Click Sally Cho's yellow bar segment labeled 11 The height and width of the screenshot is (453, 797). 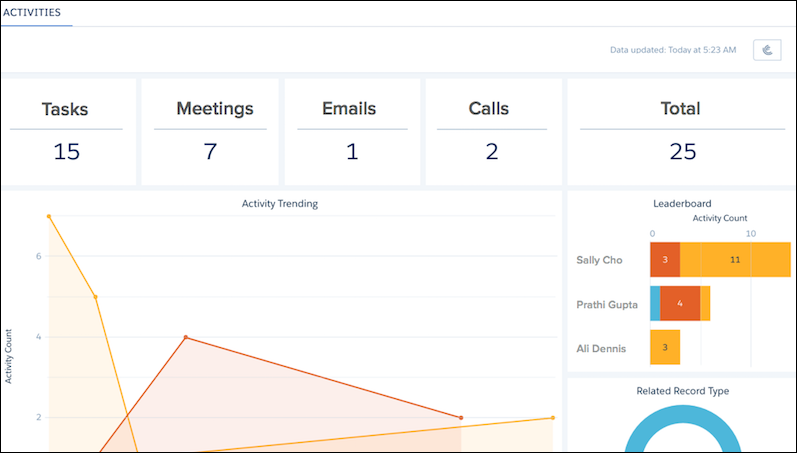pyautogui.click(x=735, y=260)
